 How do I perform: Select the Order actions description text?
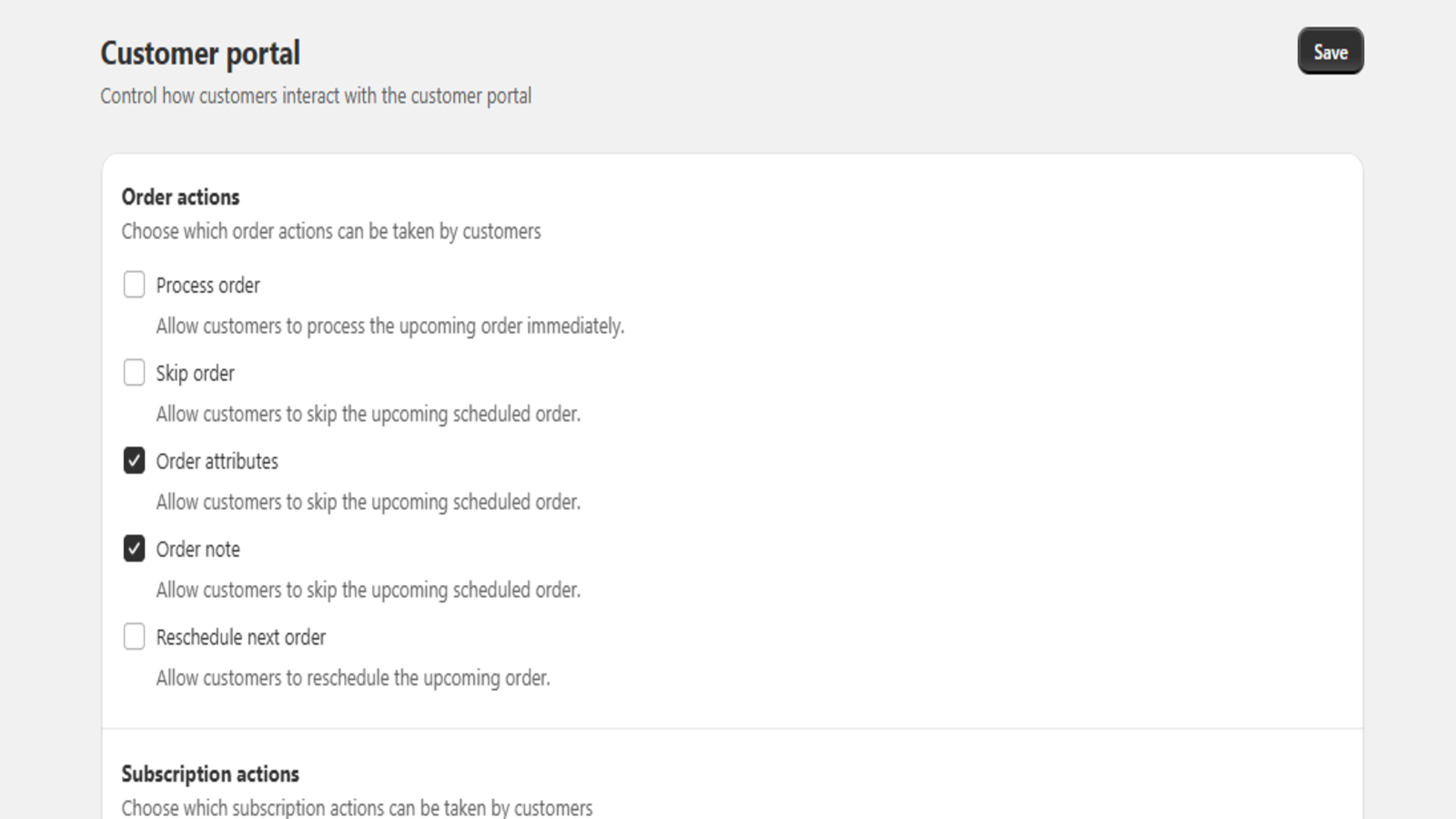[331, 231]
